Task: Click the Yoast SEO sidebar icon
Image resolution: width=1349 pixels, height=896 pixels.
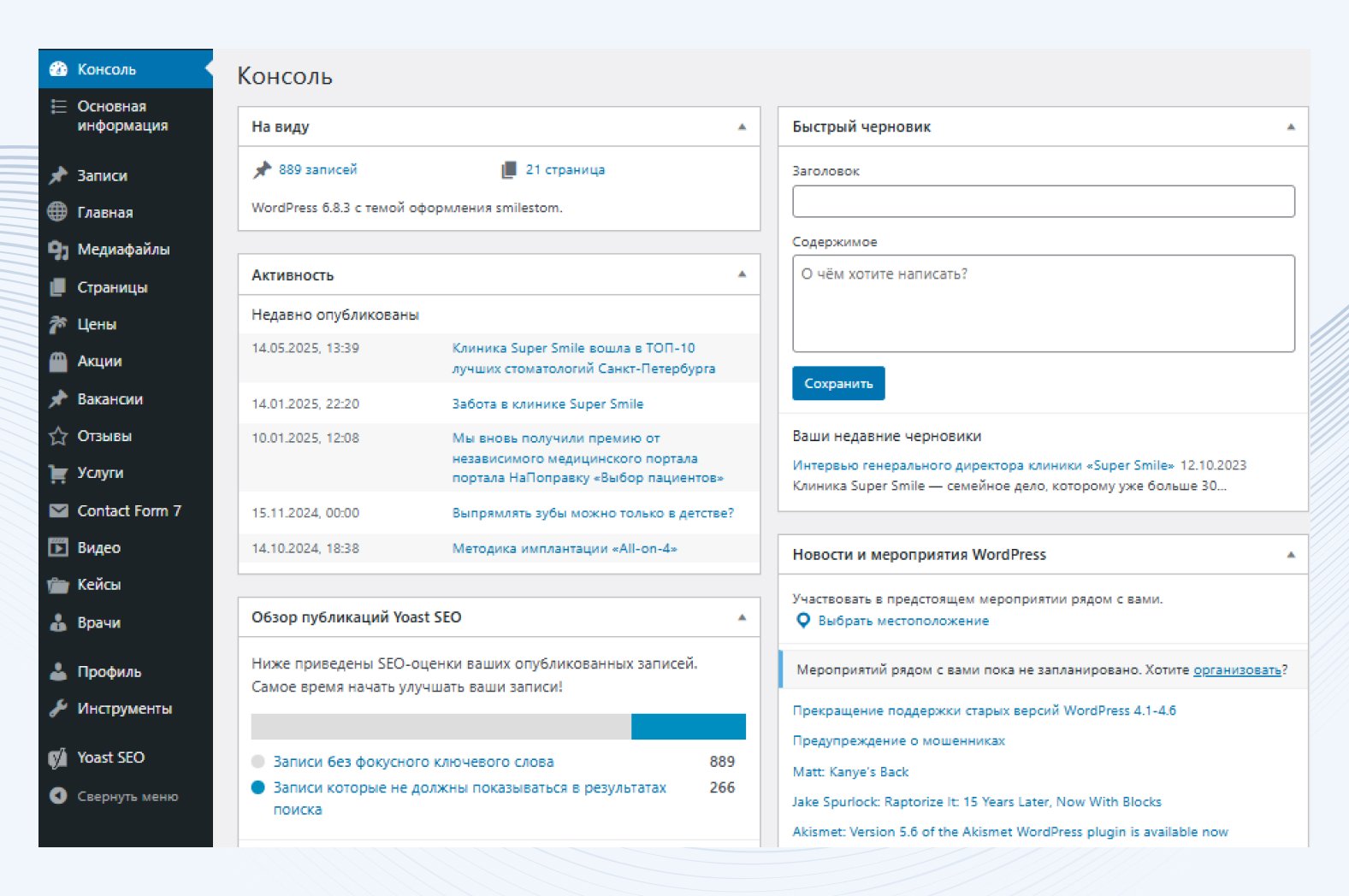Action: [58, 757]
